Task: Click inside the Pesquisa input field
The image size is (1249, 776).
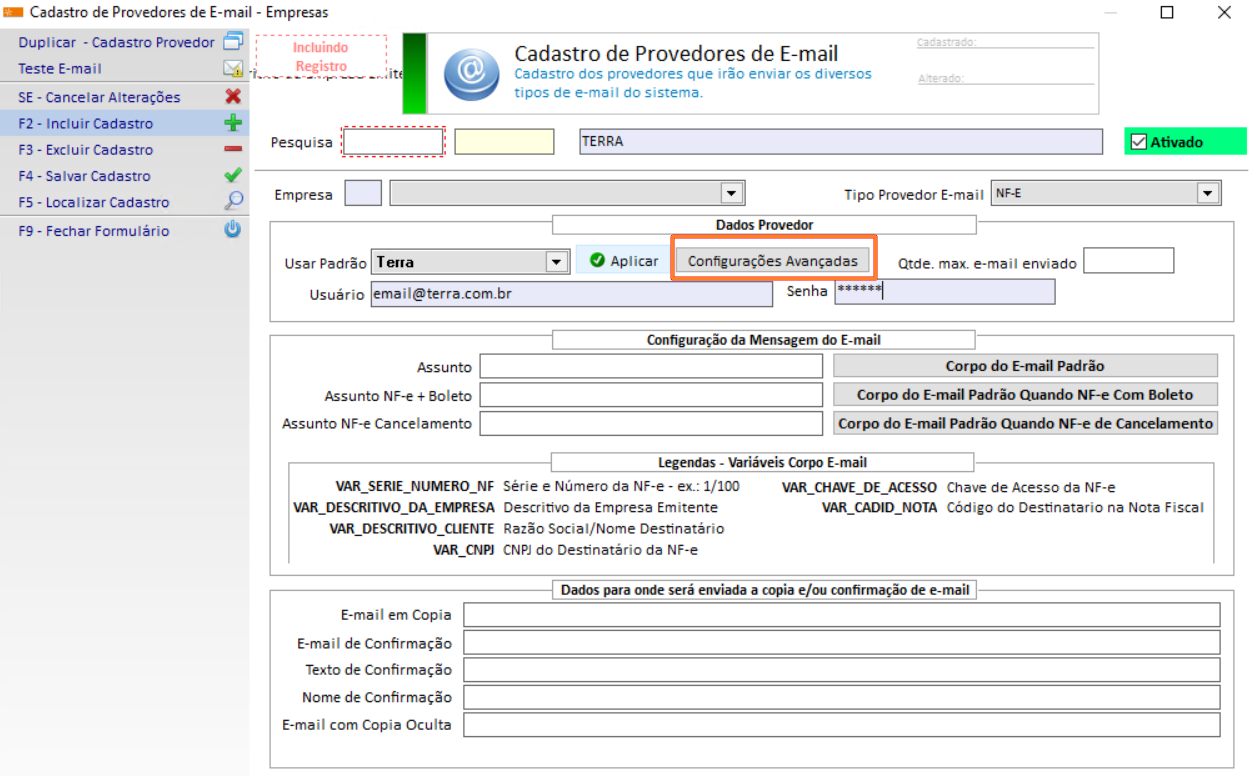Action: (x=393, y=141)
